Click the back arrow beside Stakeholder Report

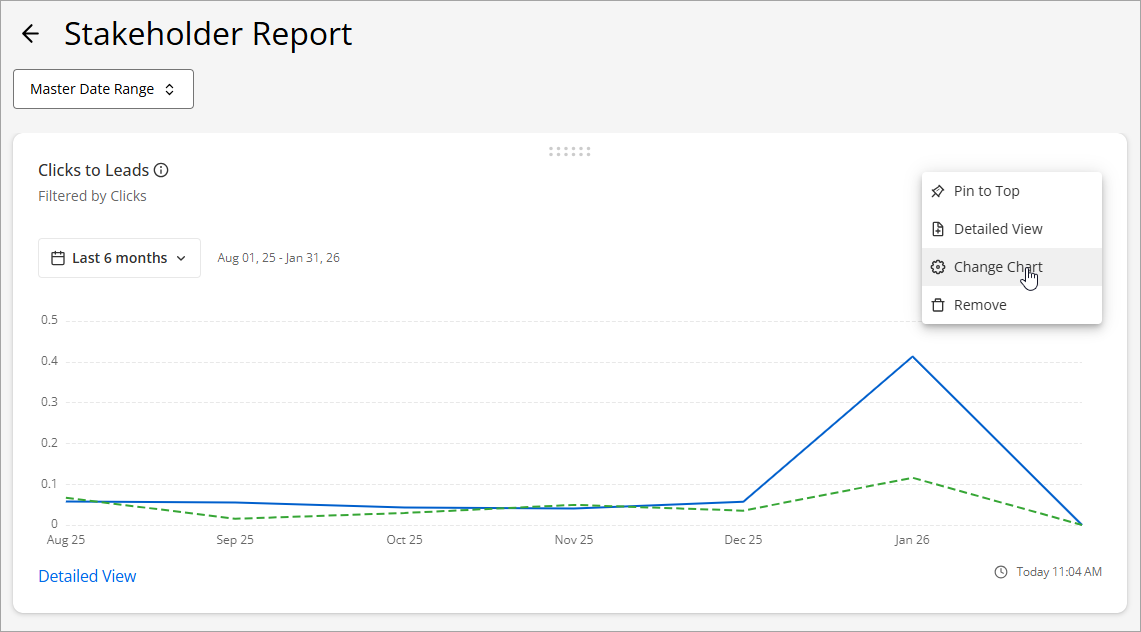coord(30,34)
